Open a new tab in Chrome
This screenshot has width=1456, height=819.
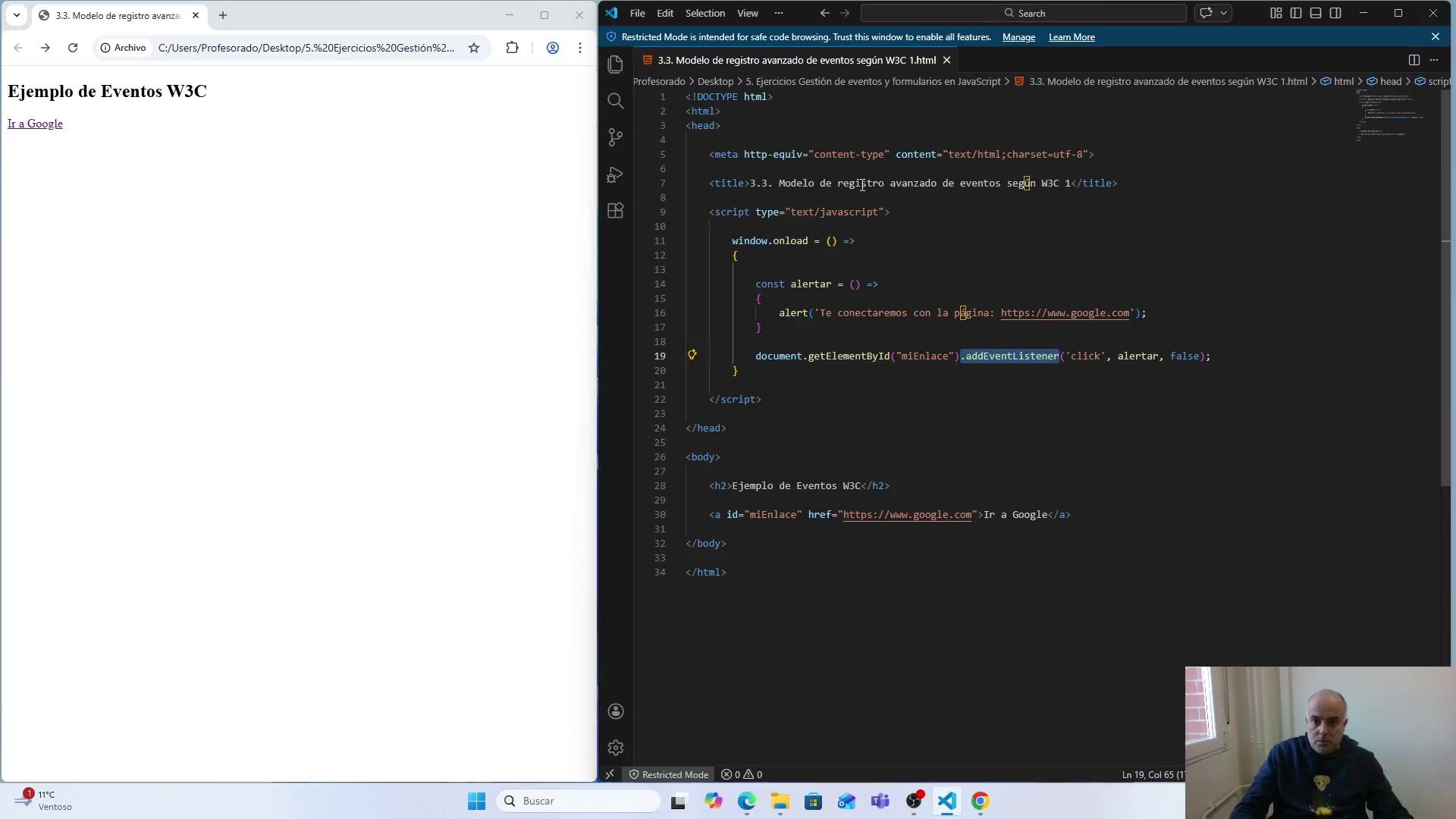pyautogui.click(x=223, y=15)
